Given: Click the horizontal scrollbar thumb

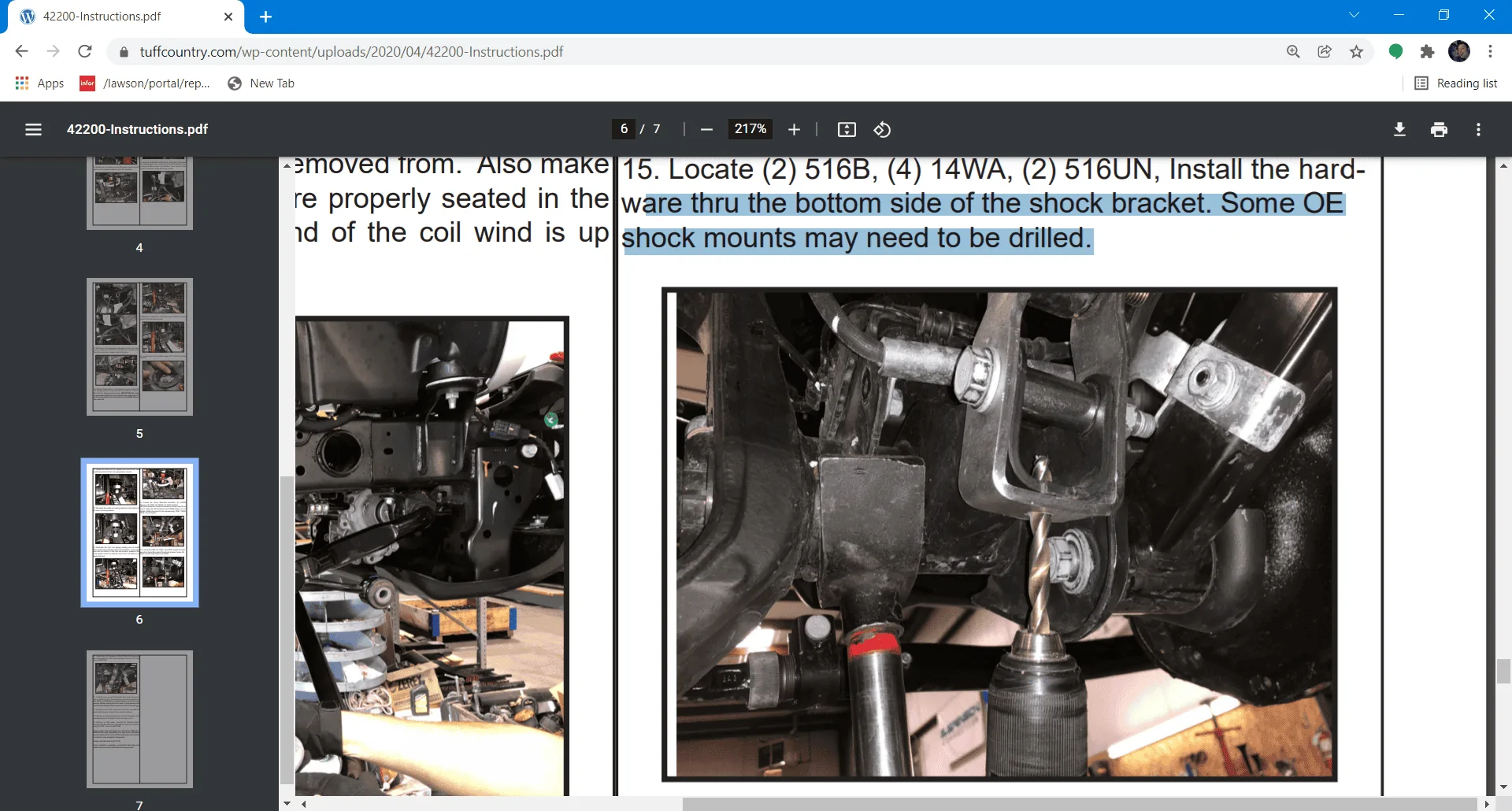Looking at the screenshot, I should pos(1080,804).
